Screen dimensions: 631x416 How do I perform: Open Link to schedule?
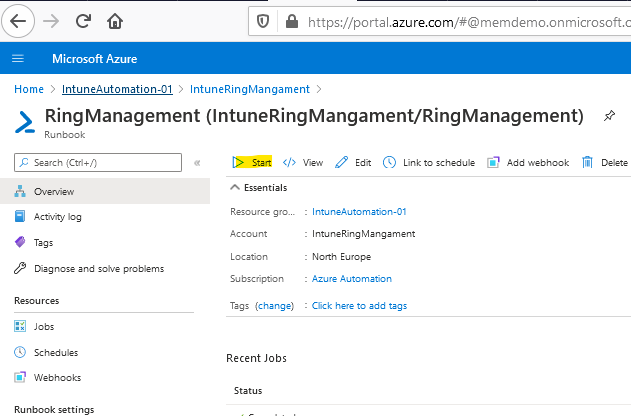pos(429,163)
